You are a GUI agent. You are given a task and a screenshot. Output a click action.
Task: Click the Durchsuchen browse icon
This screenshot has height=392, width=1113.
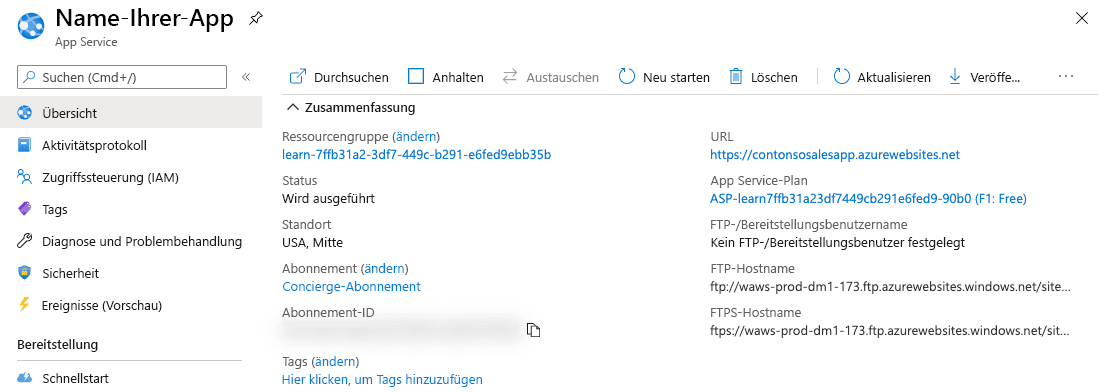point(298,77)
